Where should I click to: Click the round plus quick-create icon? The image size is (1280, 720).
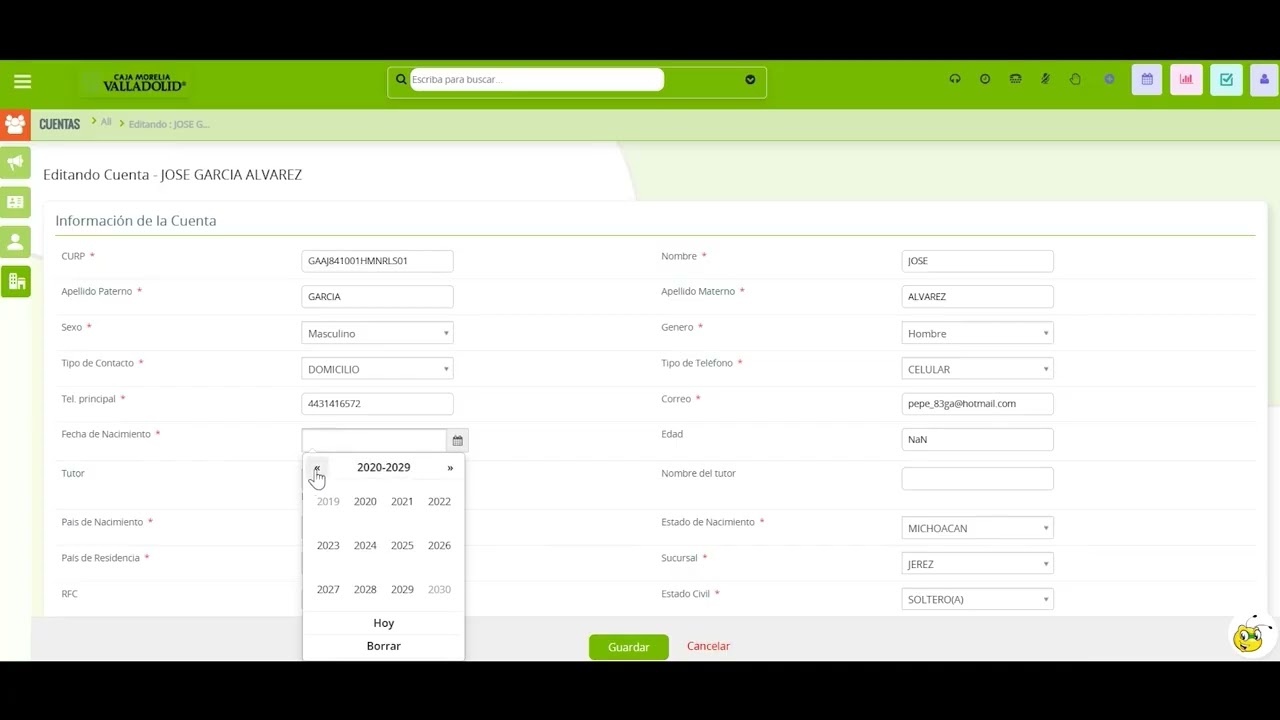[1109, 80]
